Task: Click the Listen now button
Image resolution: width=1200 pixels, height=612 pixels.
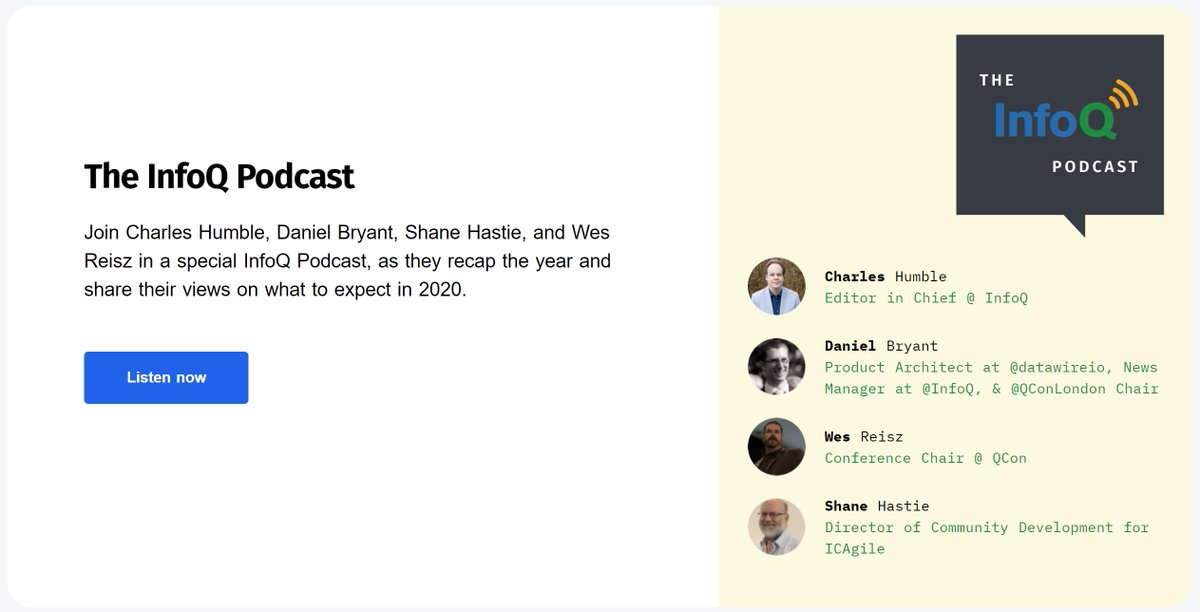Action: [x=166, y=377]
